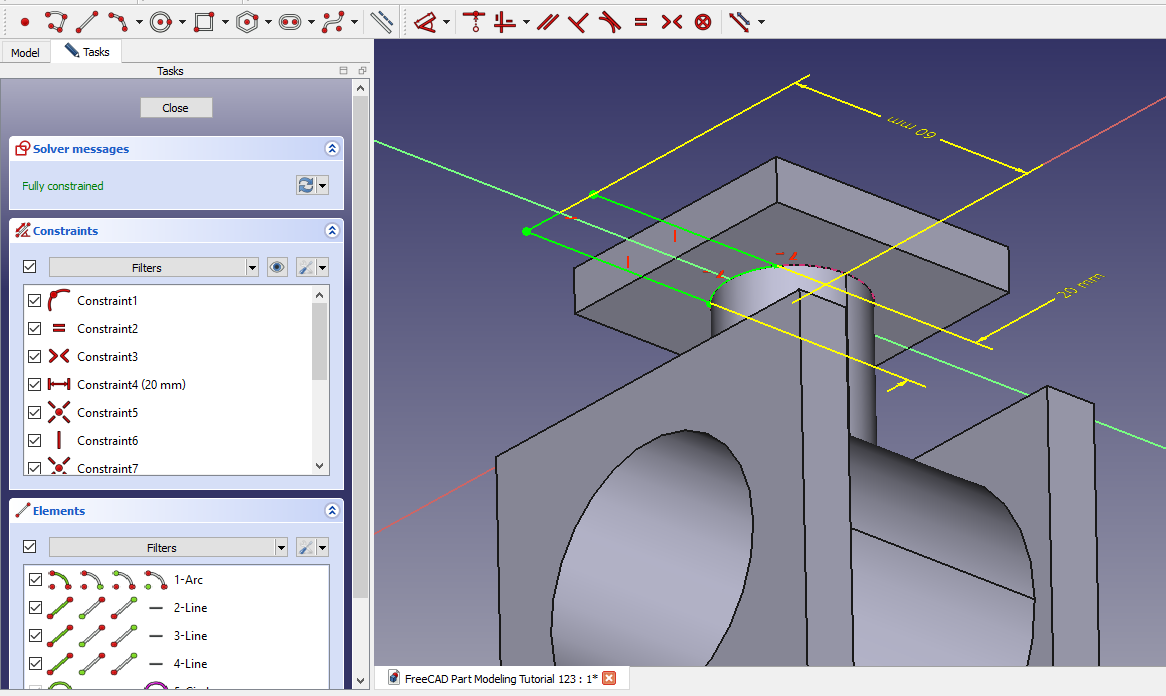Select 2-Line in the Elements list

[190, 607]
